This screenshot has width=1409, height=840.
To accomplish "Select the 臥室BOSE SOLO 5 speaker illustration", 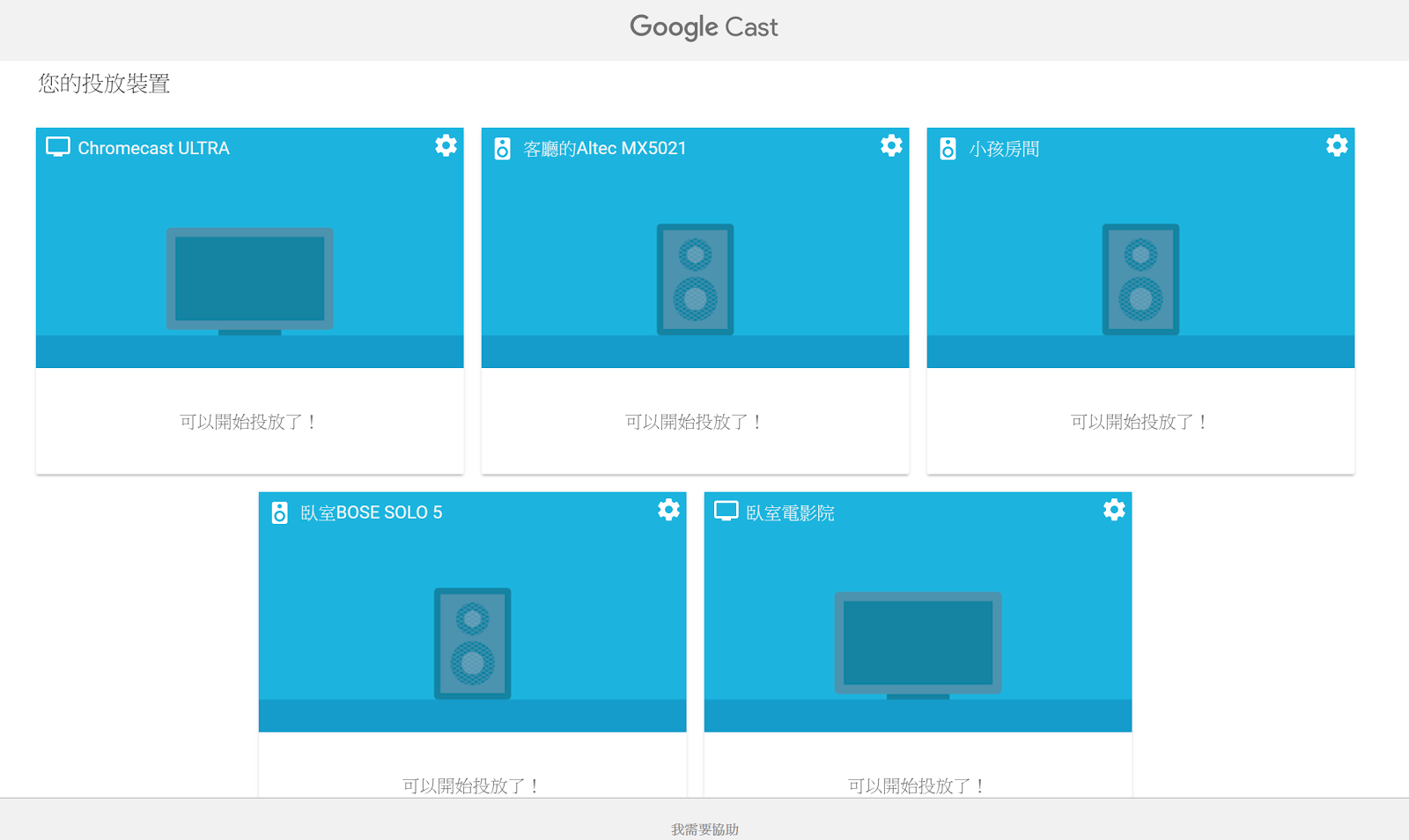I will tap(472, 644).
